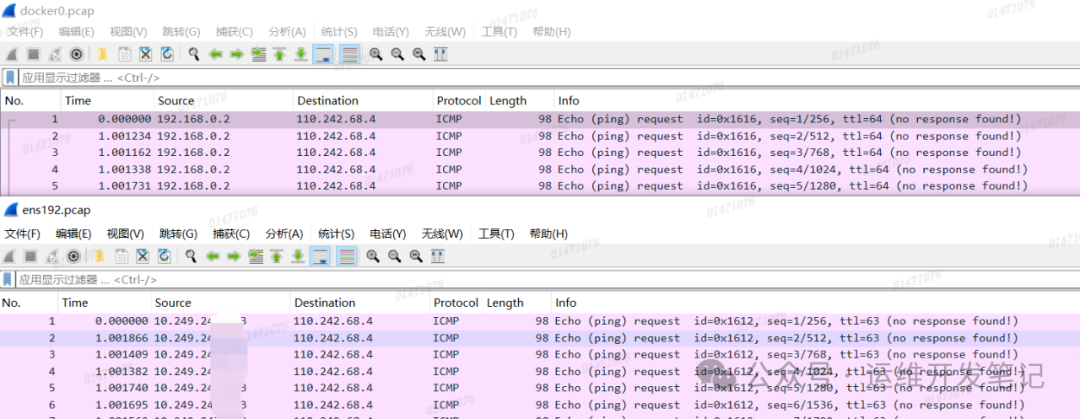
Task: Open the 分析(A) menu in ens192.pcap window
Action: click(x=284, y=234)
